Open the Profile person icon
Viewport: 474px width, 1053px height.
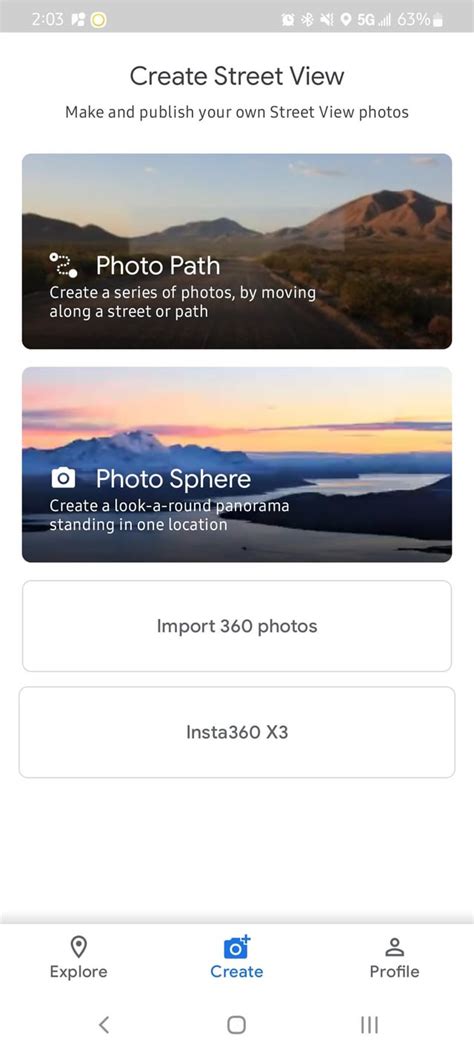coord(394,947)
